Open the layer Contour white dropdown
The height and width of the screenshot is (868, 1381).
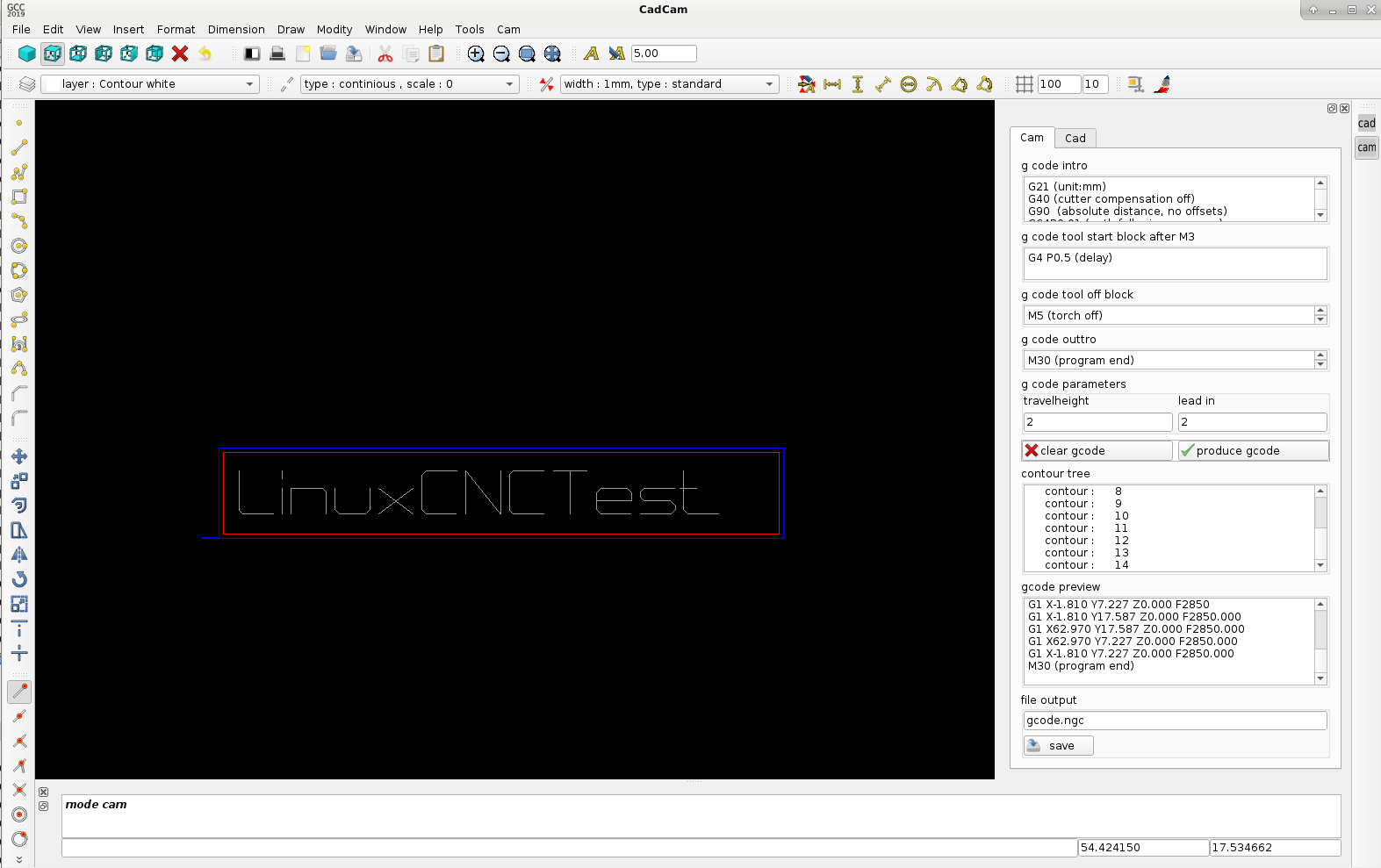tap(150, 84)
